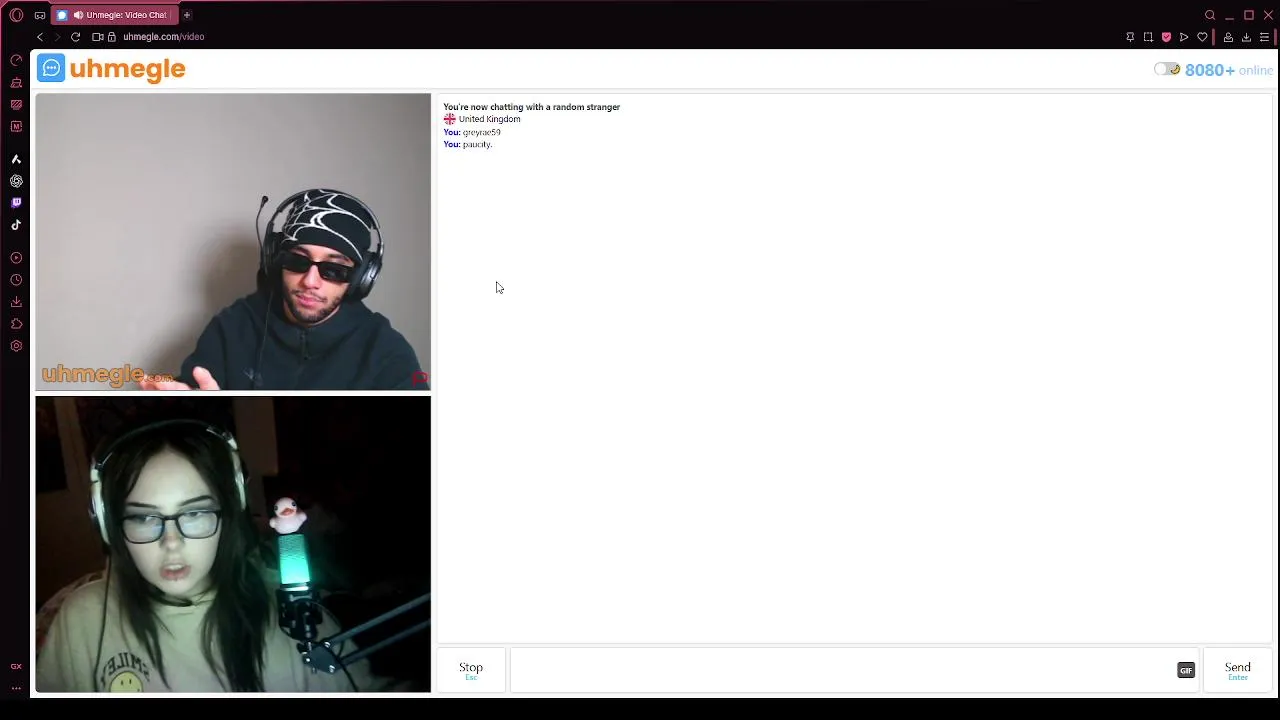Image resolution: width=1280 pixels, height=720 pixels.
Task: Reload the current page
Action: pyautogui.click(x=75, y=37)
